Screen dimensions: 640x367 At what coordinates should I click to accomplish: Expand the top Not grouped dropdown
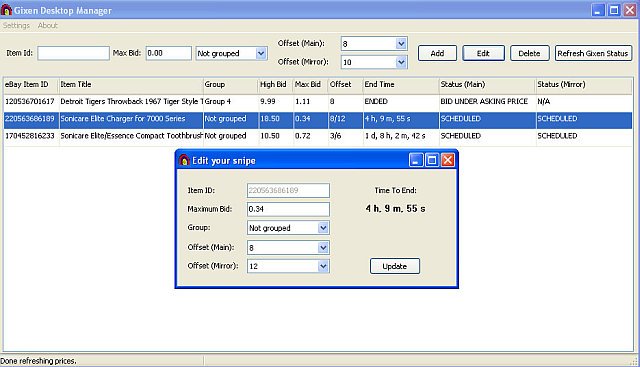[x=261, y=53]
